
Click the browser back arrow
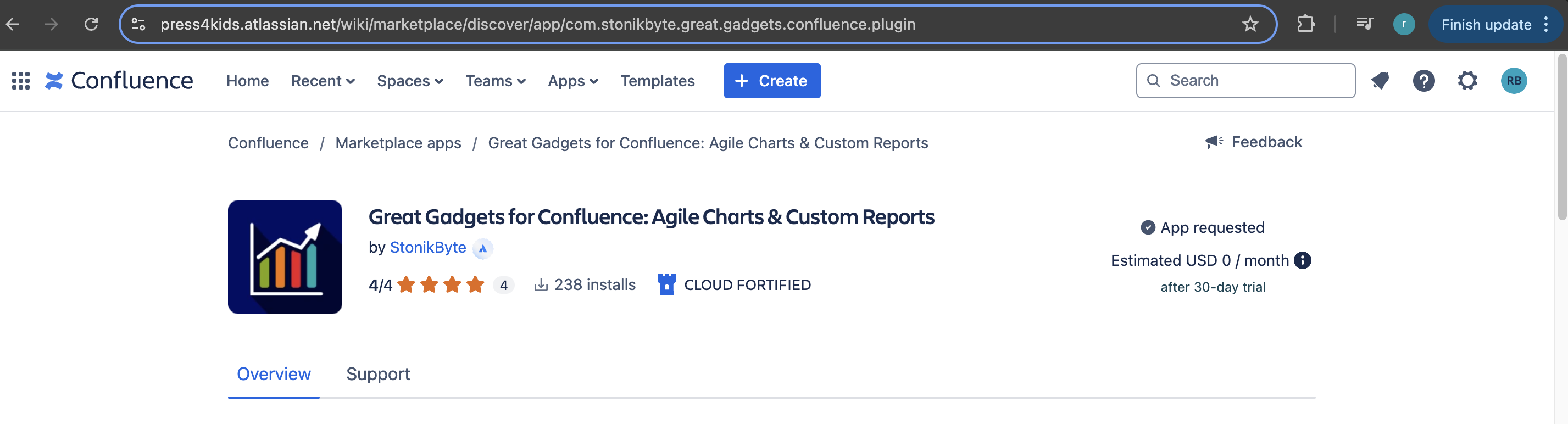(13, 24)
